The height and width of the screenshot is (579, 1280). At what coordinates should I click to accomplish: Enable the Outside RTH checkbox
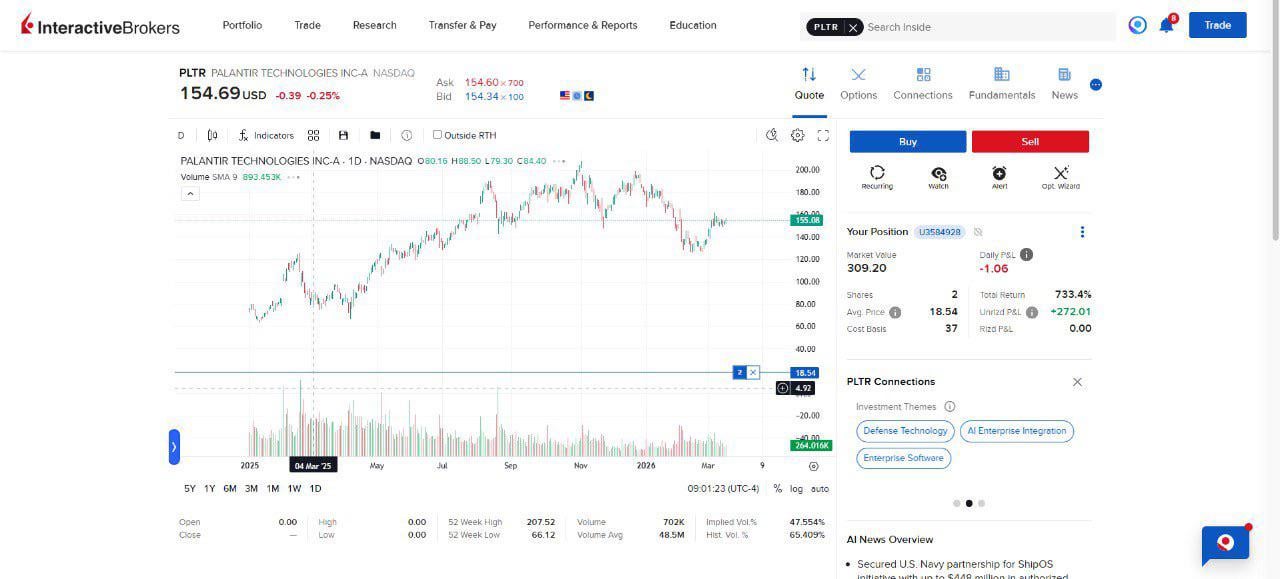[x=437, y=135]
